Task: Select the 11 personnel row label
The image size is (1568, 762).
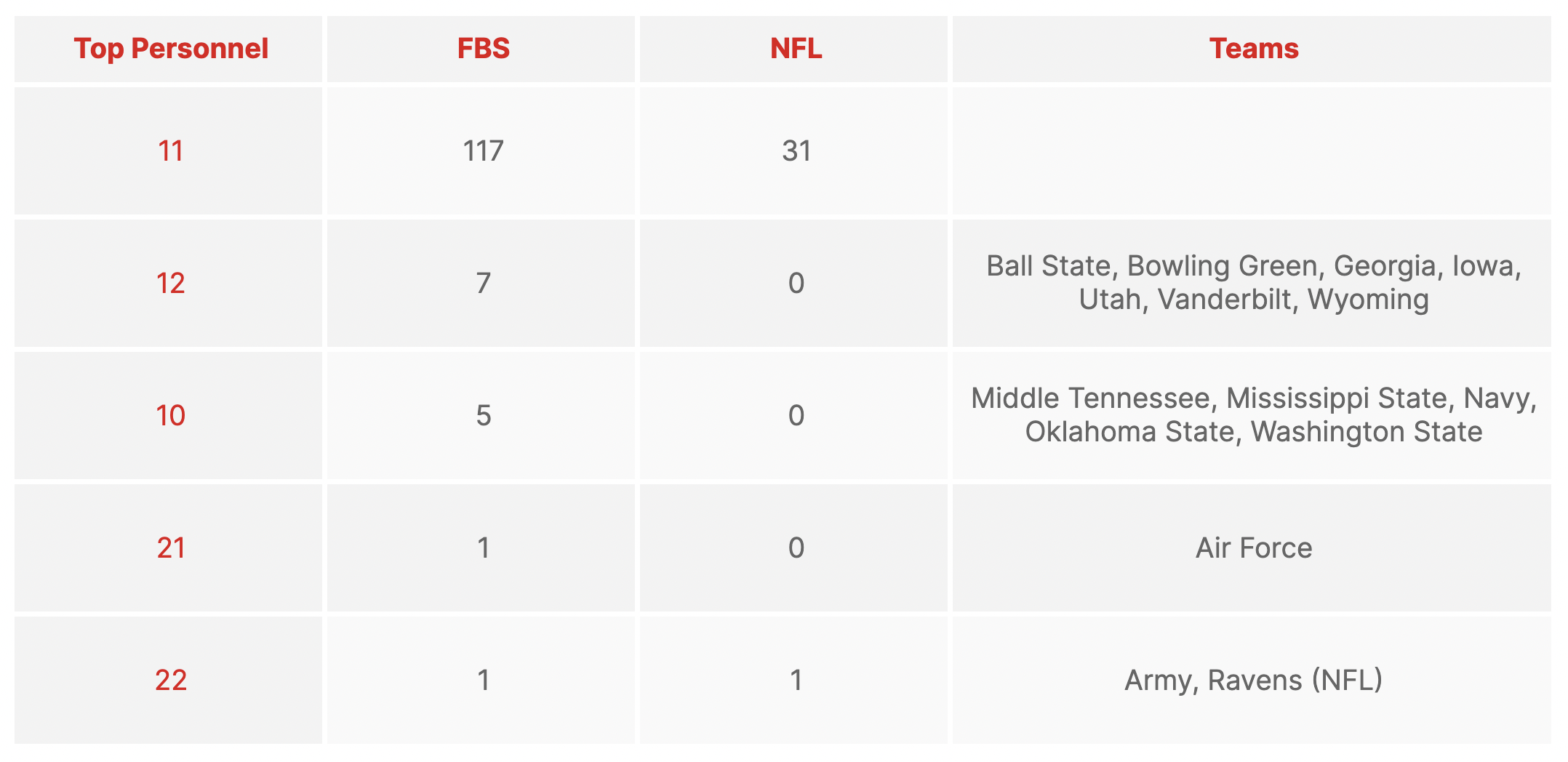Action: click(171, 151)
